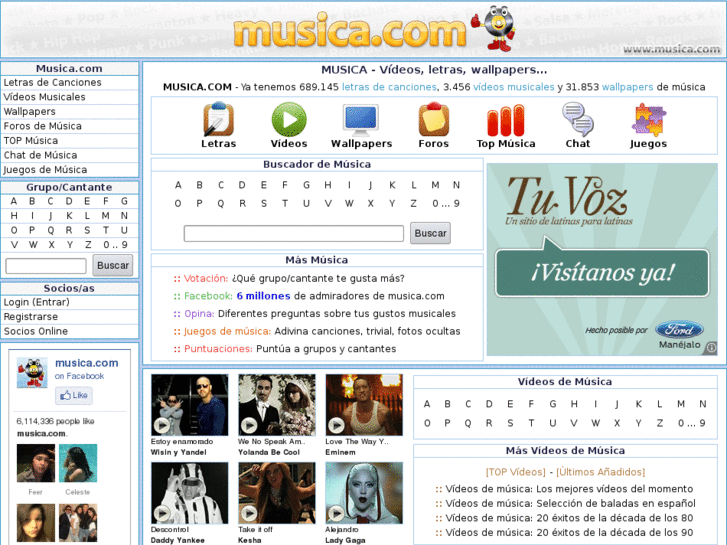727x545 pixels.
Task: Play the Take it off video
Action: click(277, 493)
